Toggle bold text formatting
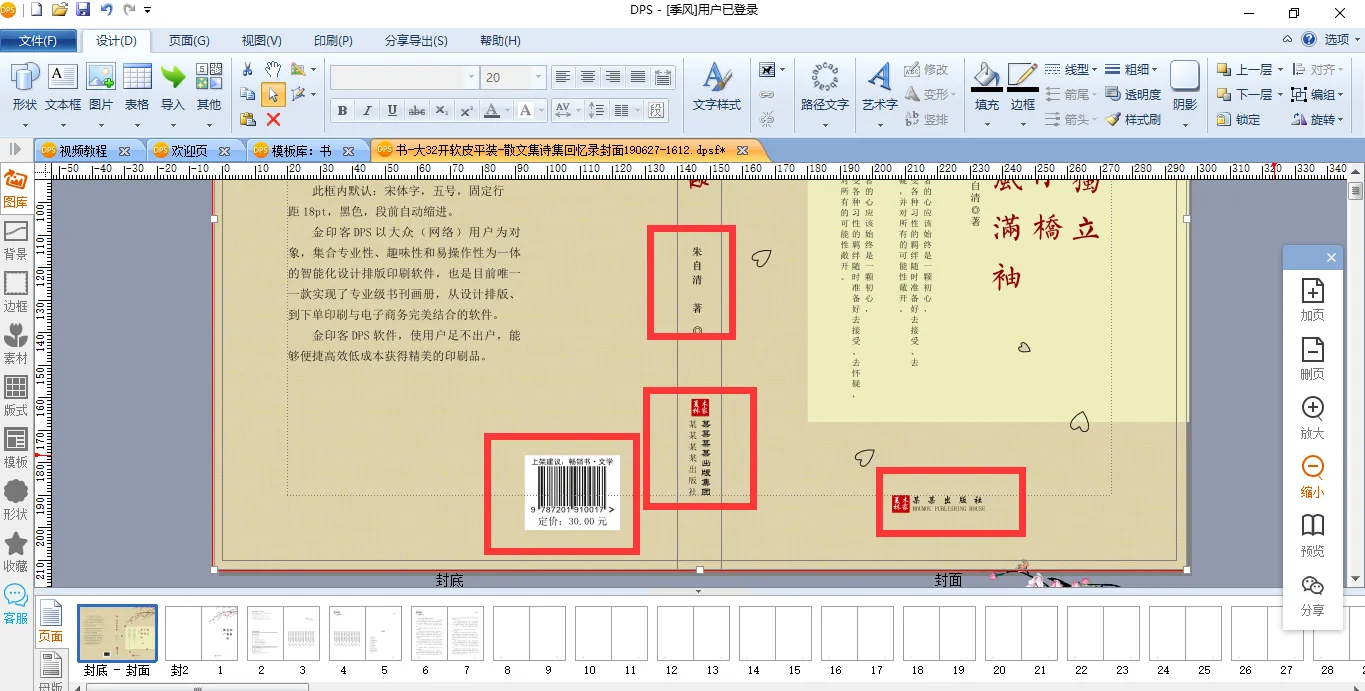The width and height of the screenshot is (1365, 691). point(342,110)
